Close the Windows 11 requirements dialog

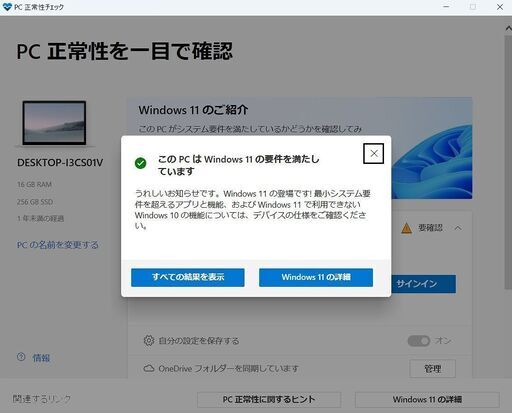pyautogui.click(x=373, y=153)
